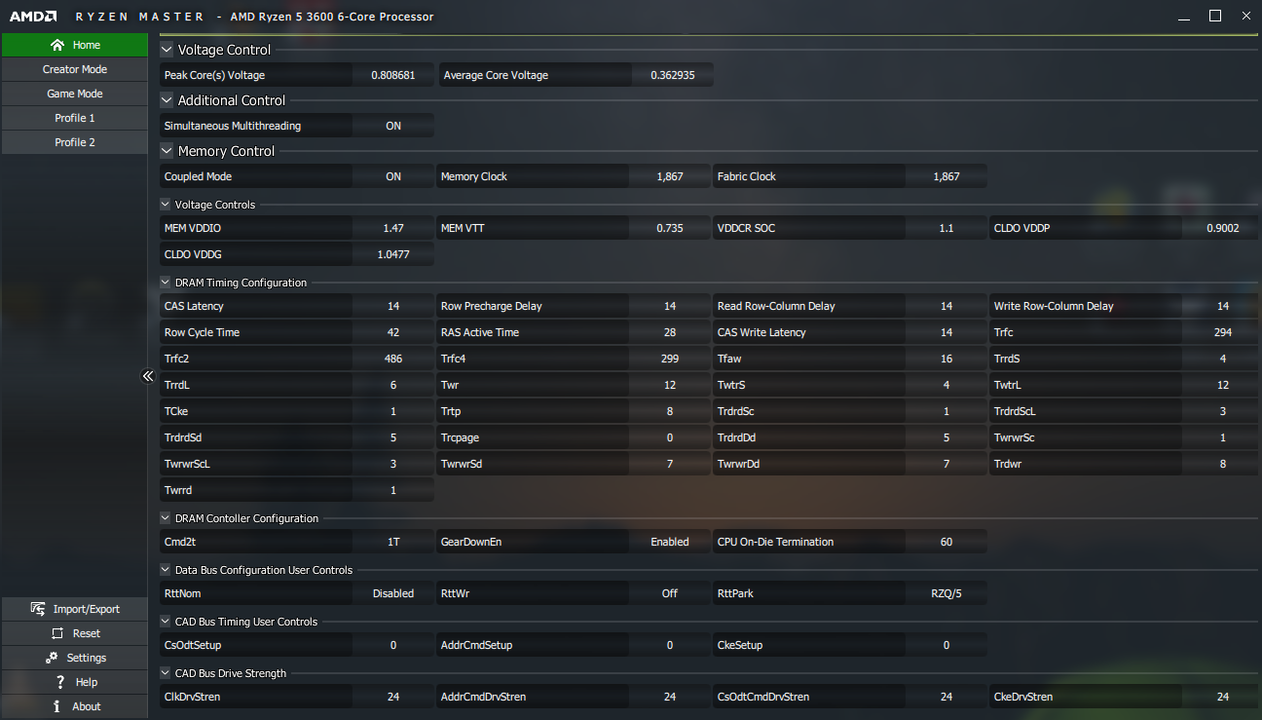Click the Trtp row

pos(573,411)
